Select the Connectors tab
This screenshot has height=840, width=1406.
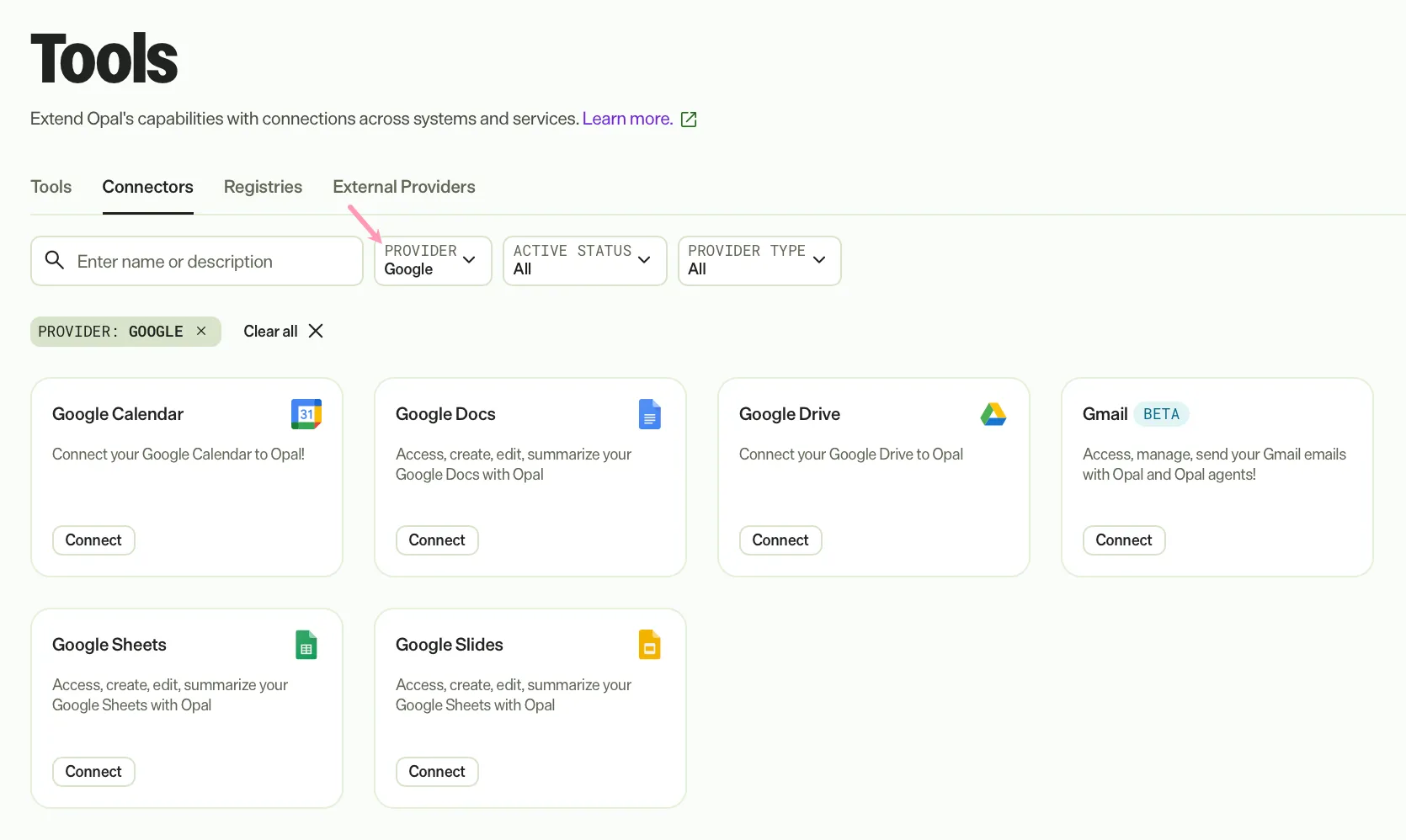(x=148, y=187)
